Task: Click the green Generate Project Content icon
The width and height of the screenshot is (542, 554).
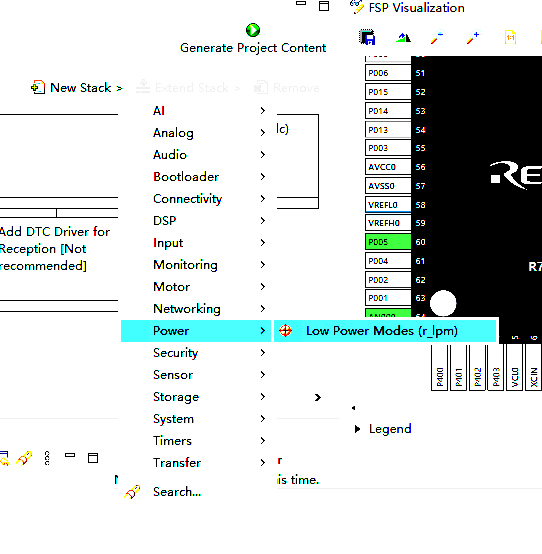Action: click(x=253, y=30)
